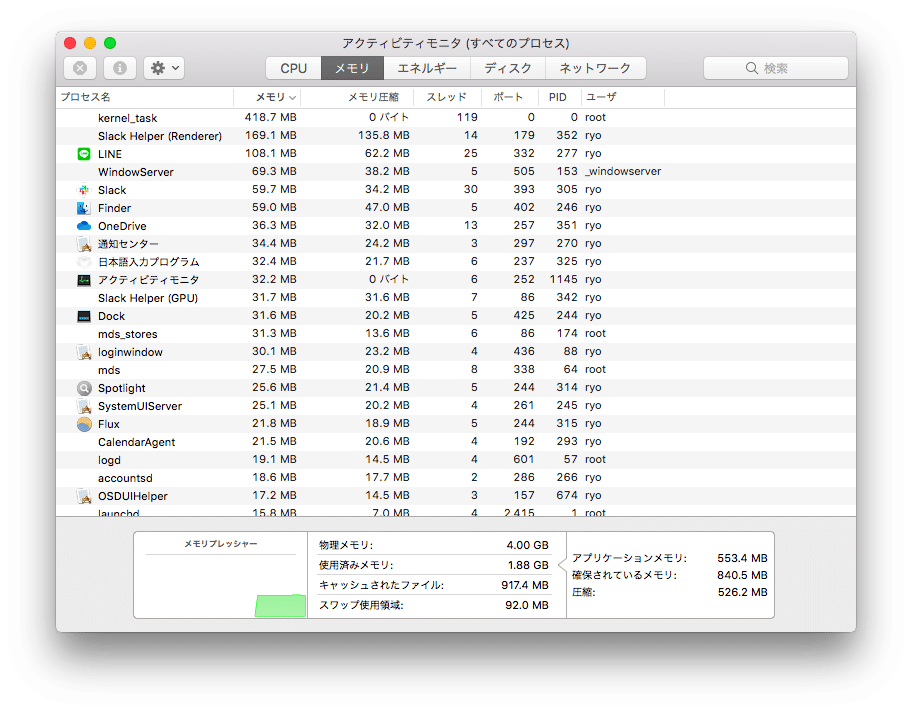Select the WindowServer process row
The image size is (912, 712).
(x=456, y=172)
